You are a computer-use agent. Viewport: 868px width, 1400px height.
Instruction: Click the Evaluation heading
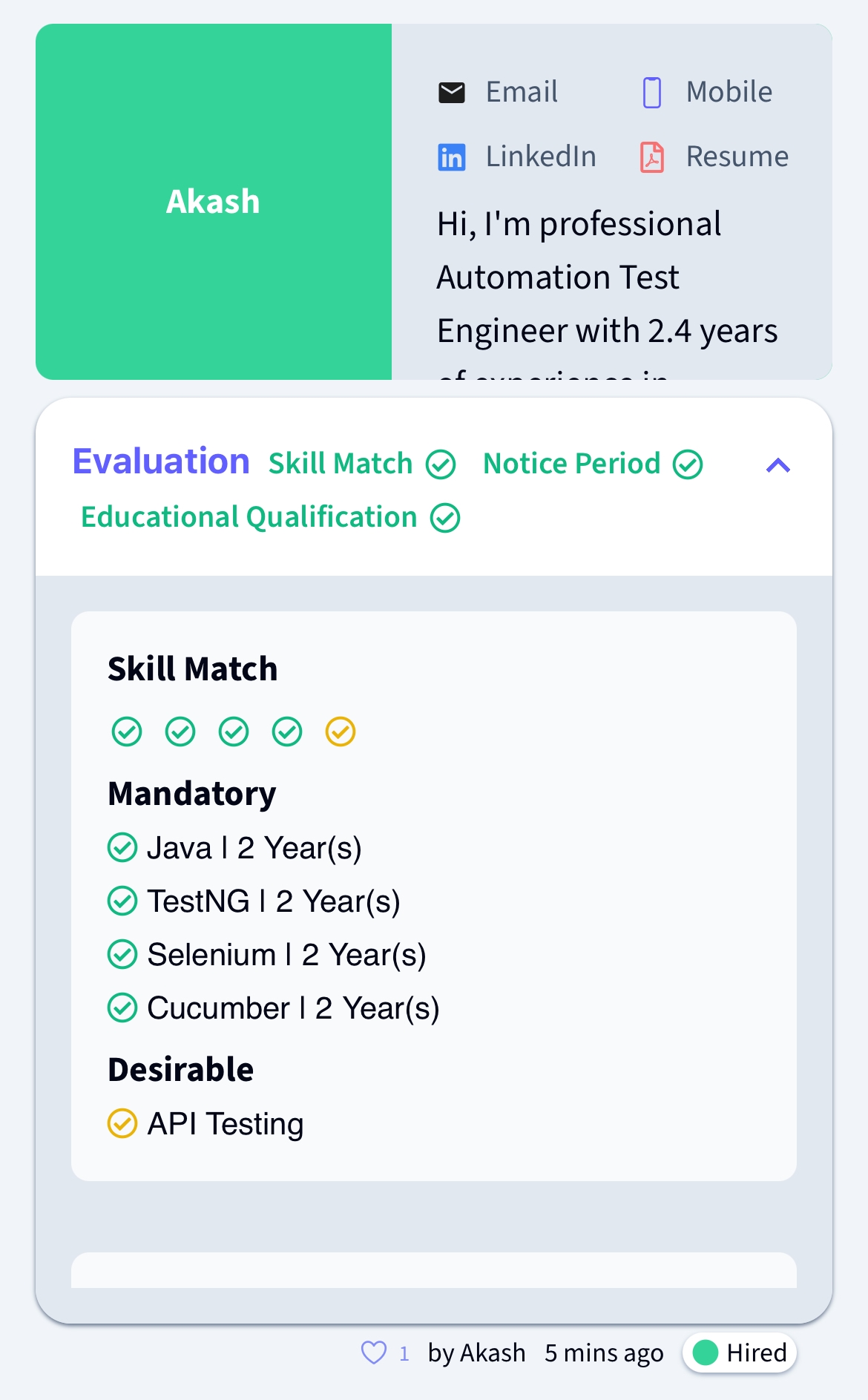[x=161, y=461]
